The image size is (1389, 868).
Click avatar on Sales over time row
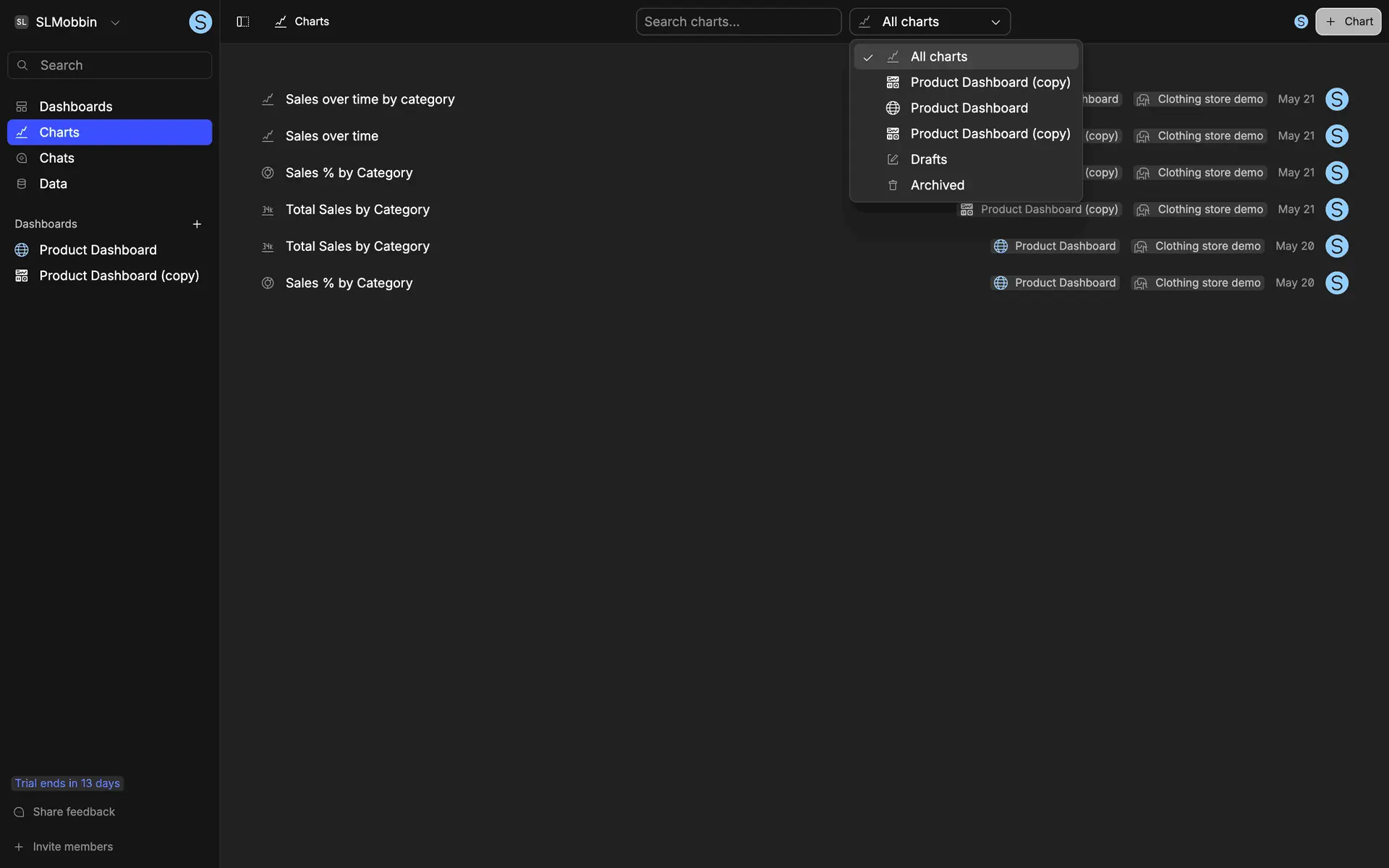pyautogui.click(x=1336, y=136)
